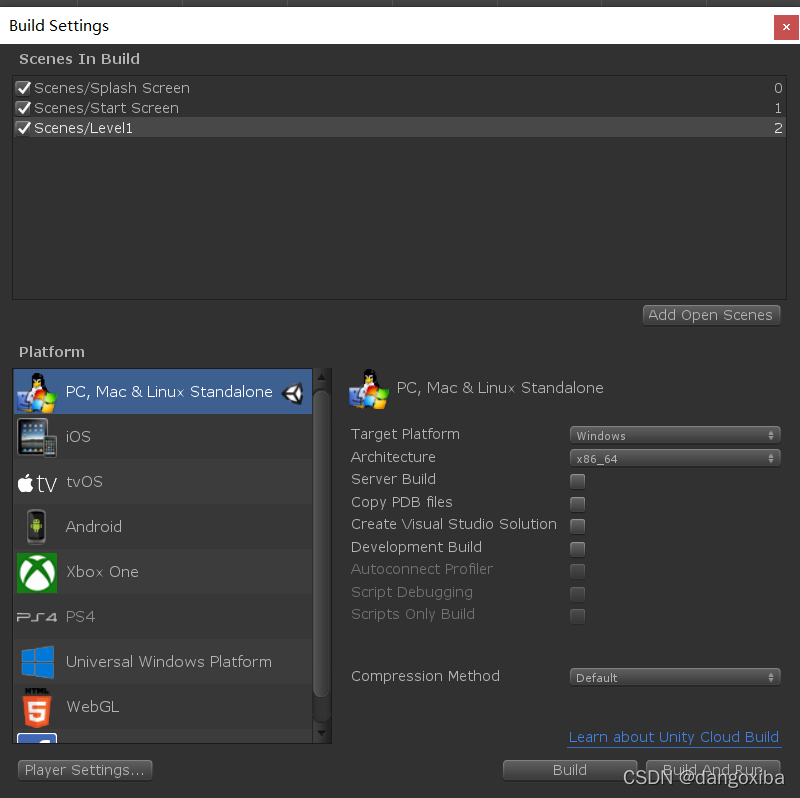This screenshot has height=798, width=800.
Task: Click the PS4 logo icon
Action: (37, 617)
